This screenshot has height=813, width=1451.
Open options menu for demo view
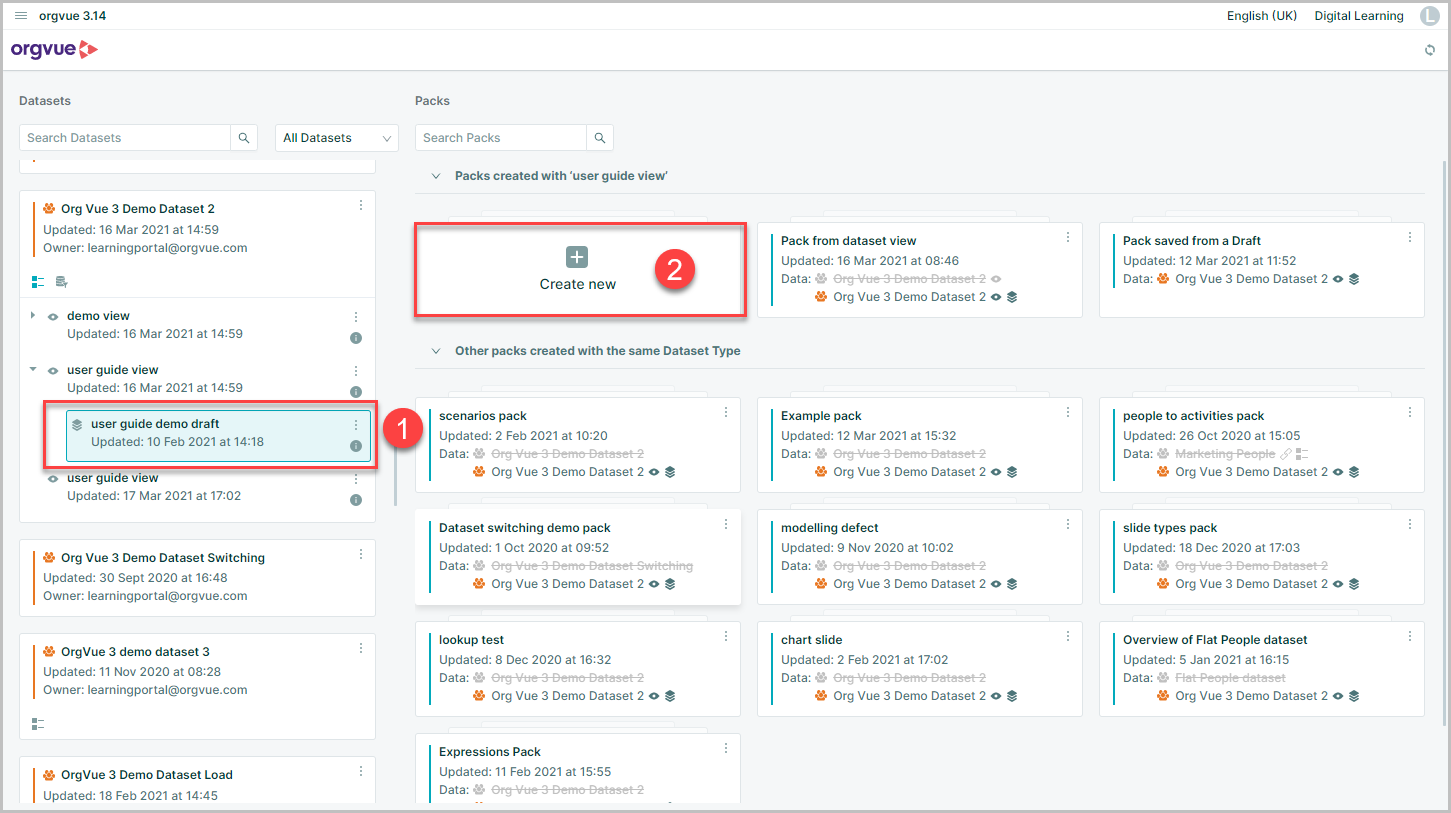point(356,316)
